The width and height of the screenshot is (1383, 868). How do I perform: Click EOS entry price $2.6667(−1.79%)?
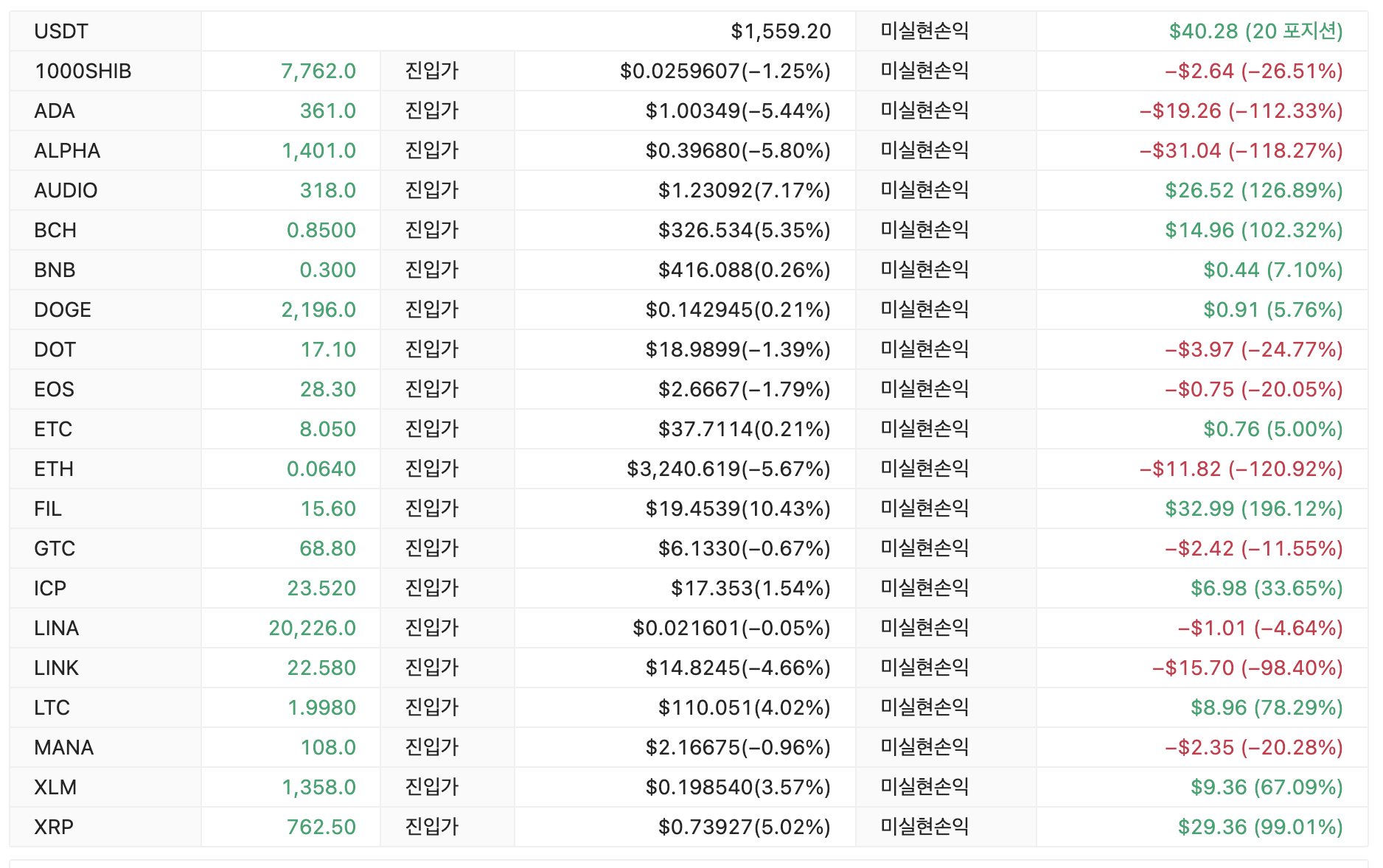[x=745, y=389]
